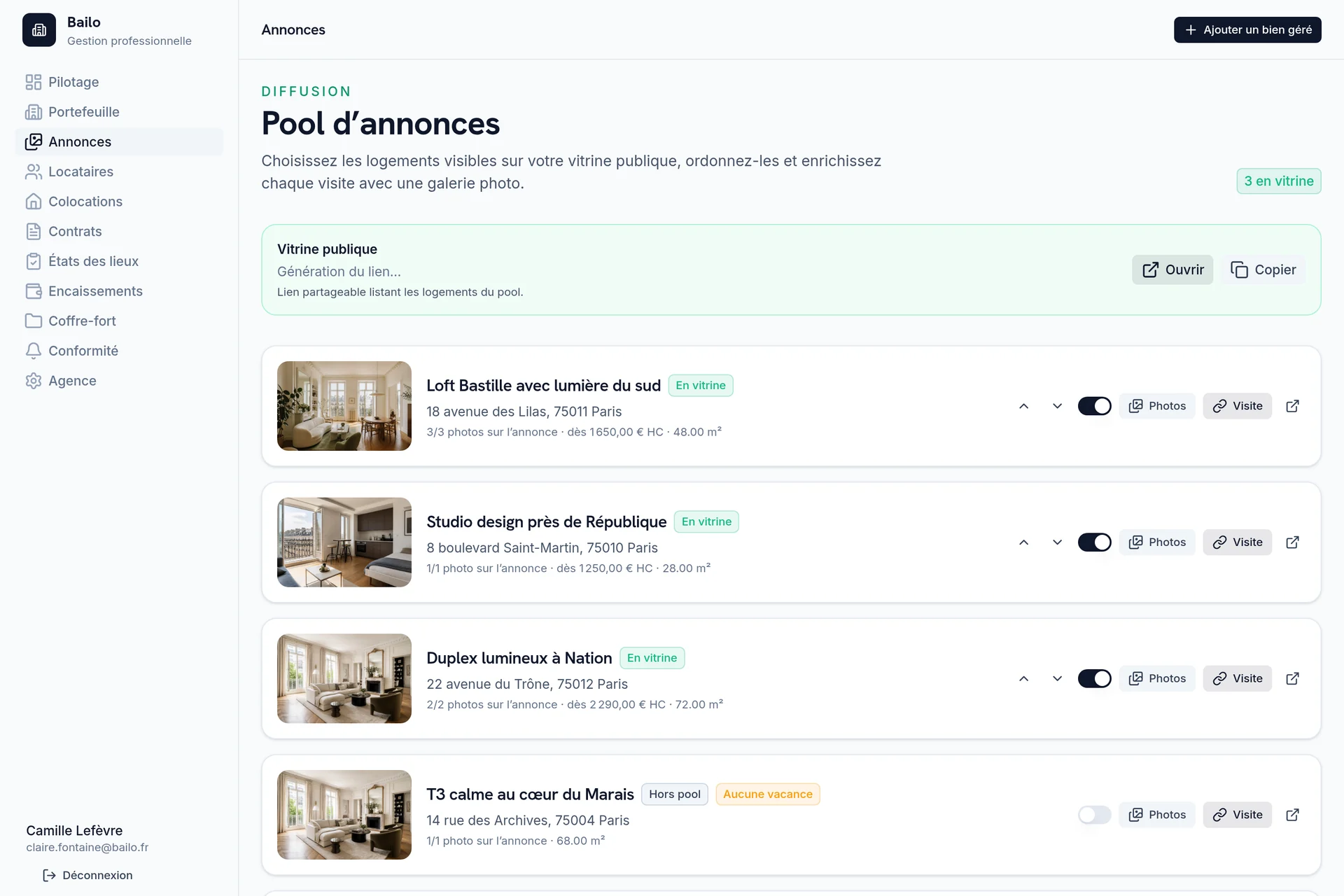Move Studio design près de République down

(x=1058, y=542)
